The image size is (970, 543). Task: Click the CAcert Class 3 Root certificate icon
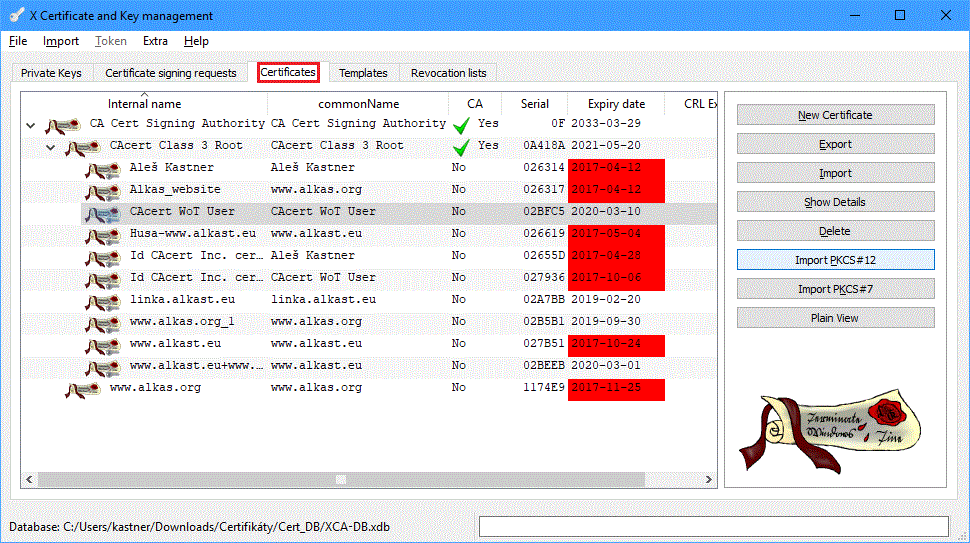click(82, 147)
